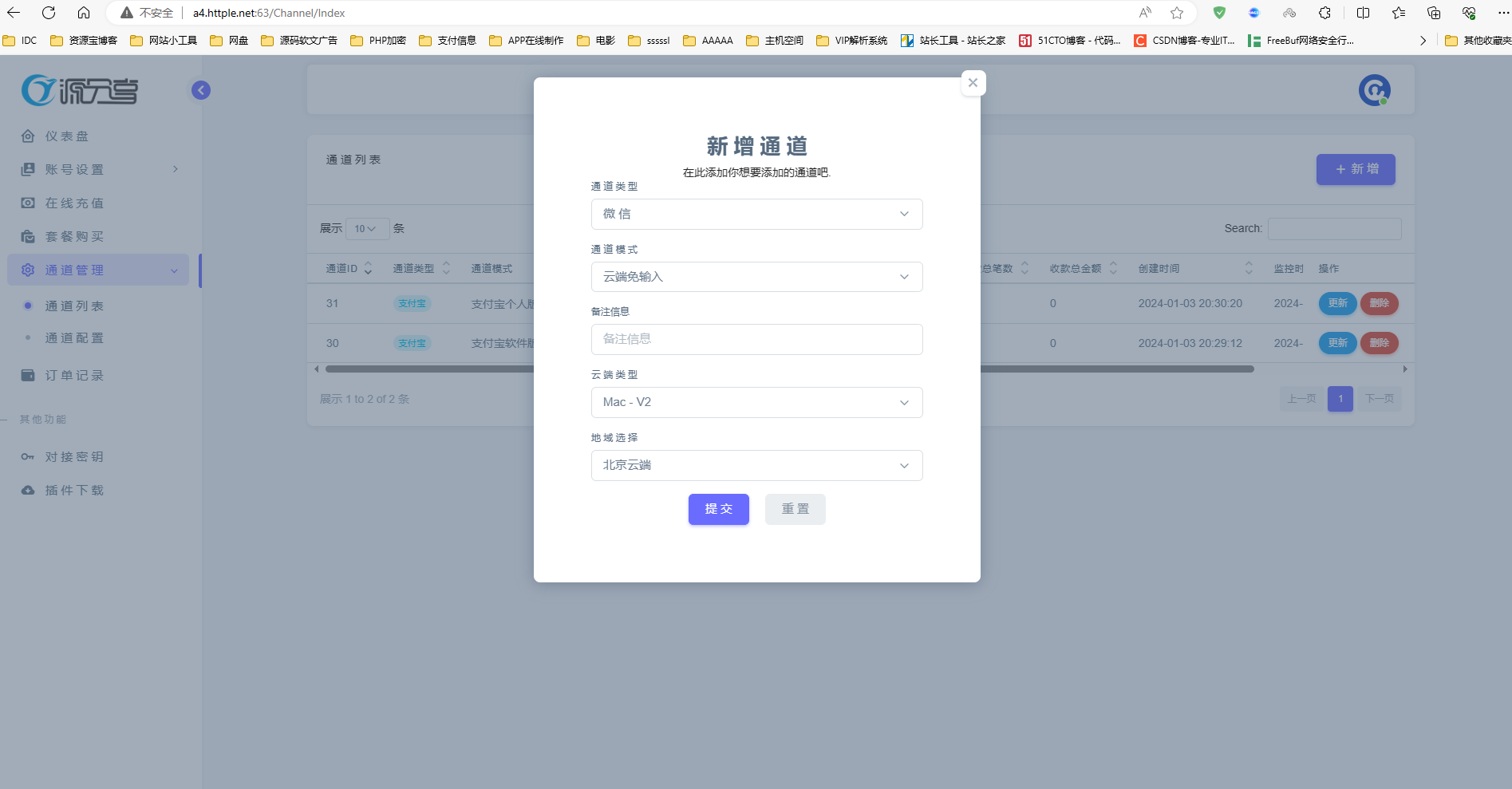Open the 51CTO博客 bookmark
The height and width of the screenshot is (789, 1512).
1070,41
